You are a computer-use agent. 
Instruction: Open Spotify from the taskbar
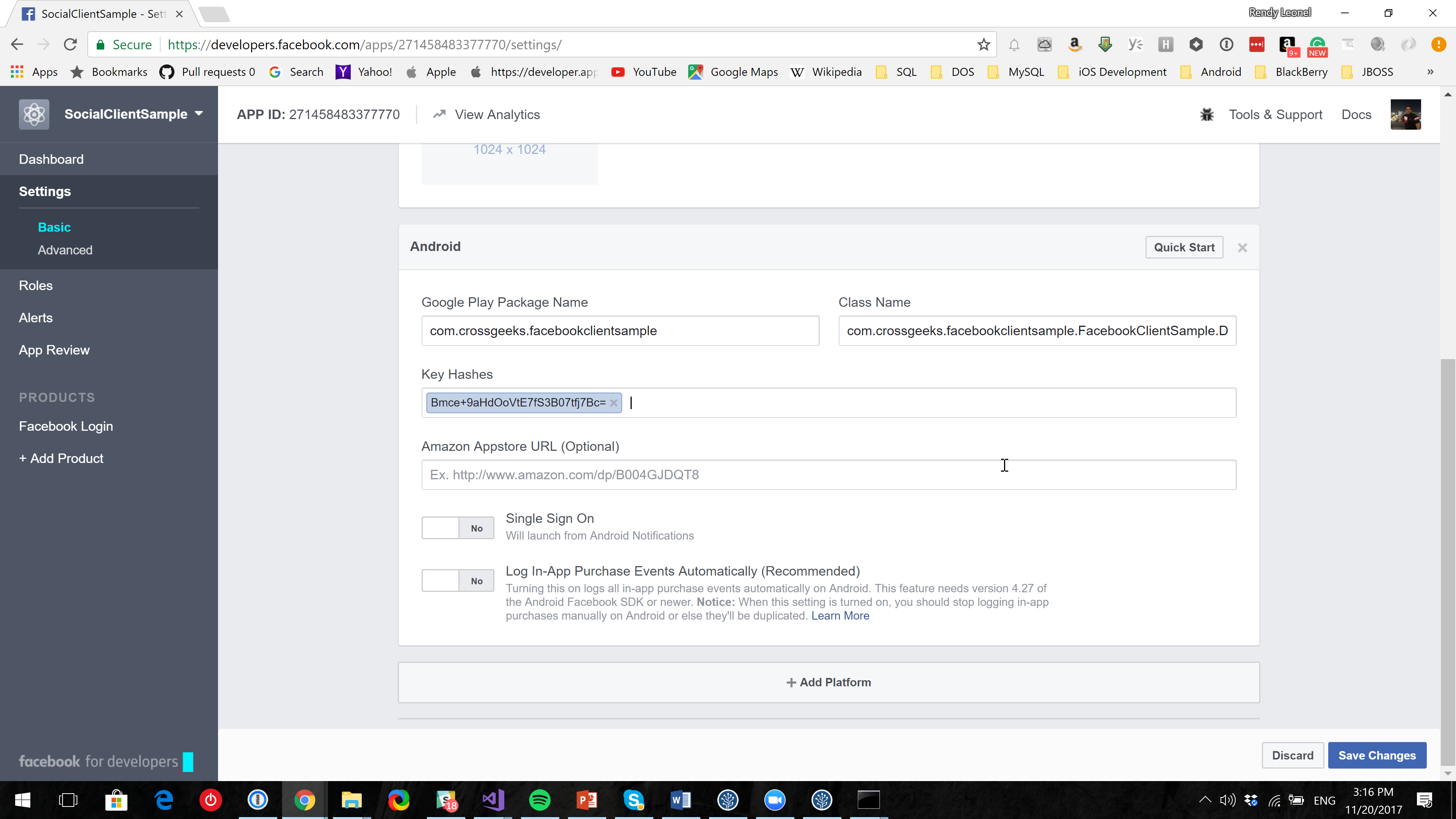(x=539, y=800)
